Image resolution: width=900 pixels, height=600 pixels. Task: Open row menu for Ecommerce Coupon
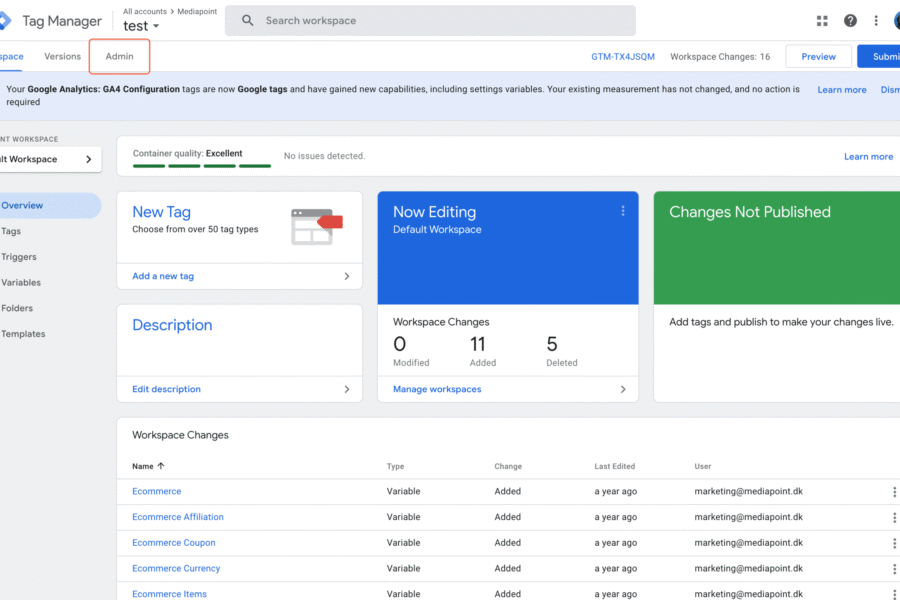(894, 543)
